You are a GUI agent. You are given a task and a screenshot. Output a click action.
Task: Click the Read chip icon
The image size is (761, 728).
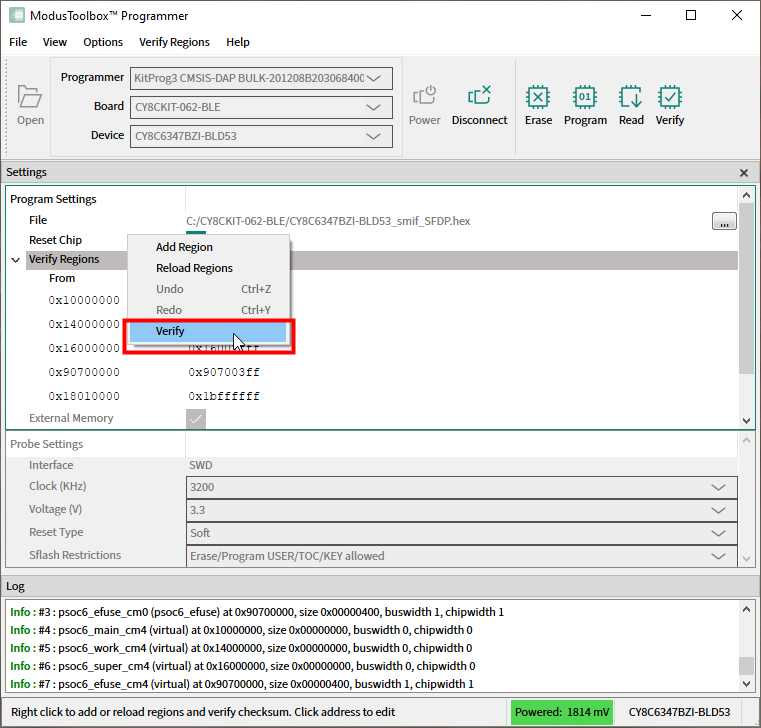pos(631,97)
